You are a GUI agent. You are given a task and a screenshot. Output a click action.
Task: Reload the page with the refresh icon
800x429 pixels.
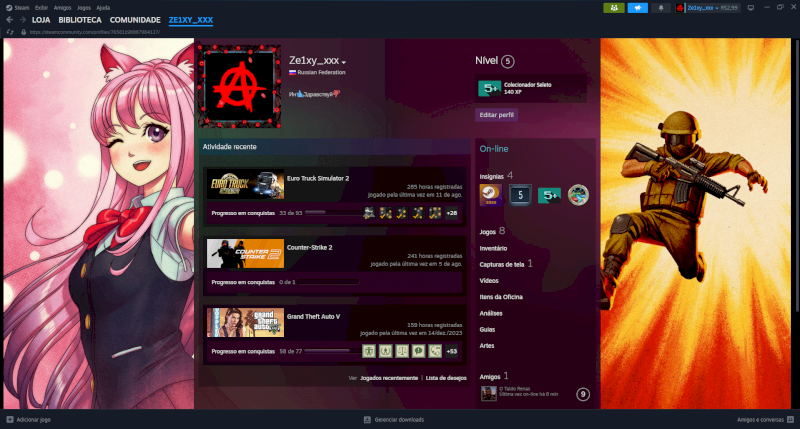point(10,32)
